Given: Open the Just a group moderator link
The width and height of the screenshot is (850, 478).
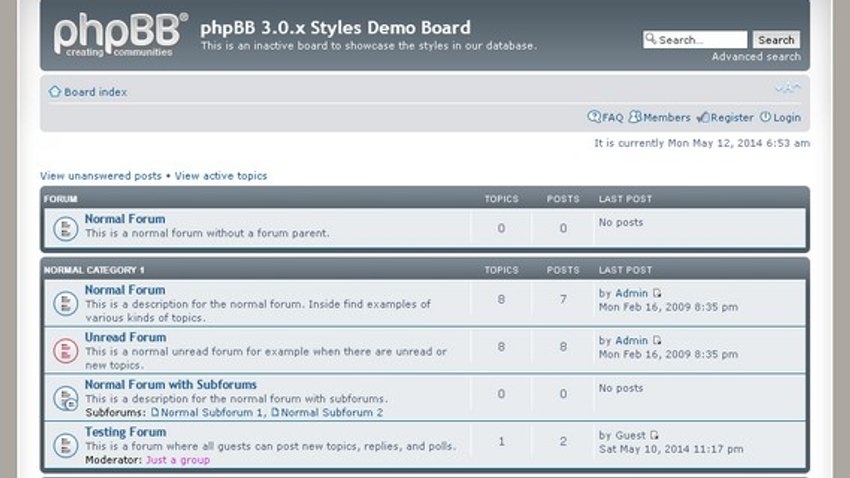Looking at the screenshot, I should click(178, 460).
